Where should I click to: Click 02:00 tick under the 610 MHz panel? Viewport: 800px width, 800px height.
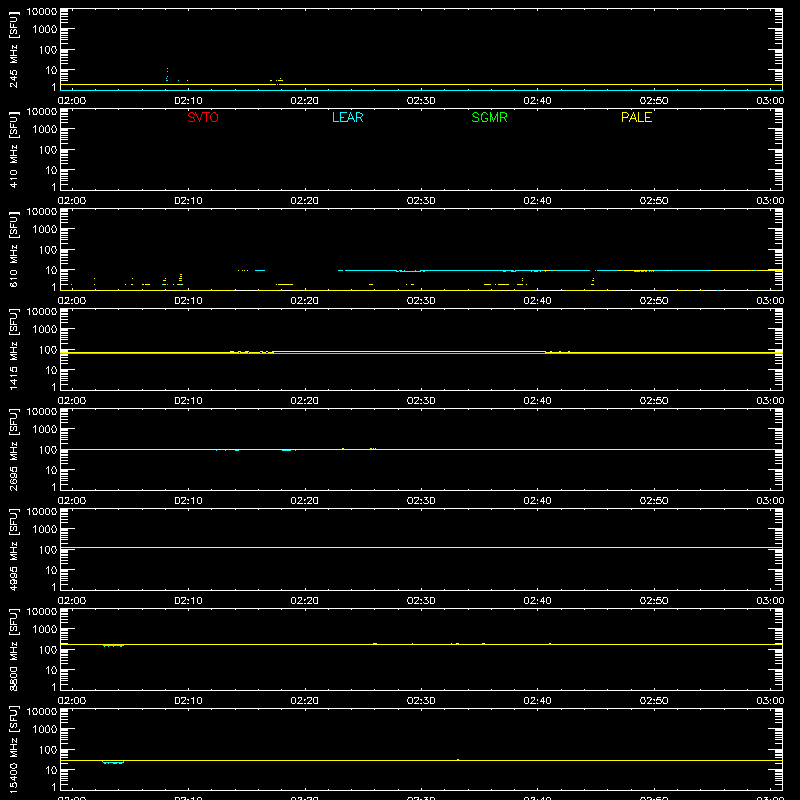pyautogui.click(x=72, y=301)
